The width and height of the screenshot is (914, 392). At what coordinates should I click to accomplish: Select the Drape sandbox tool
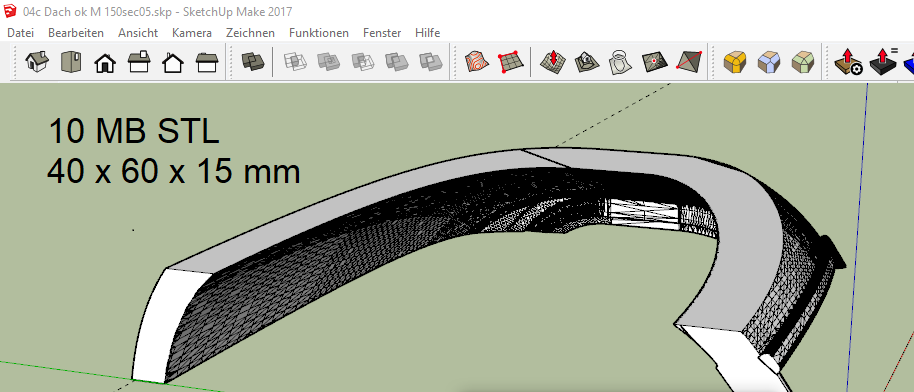pos(620,61)
